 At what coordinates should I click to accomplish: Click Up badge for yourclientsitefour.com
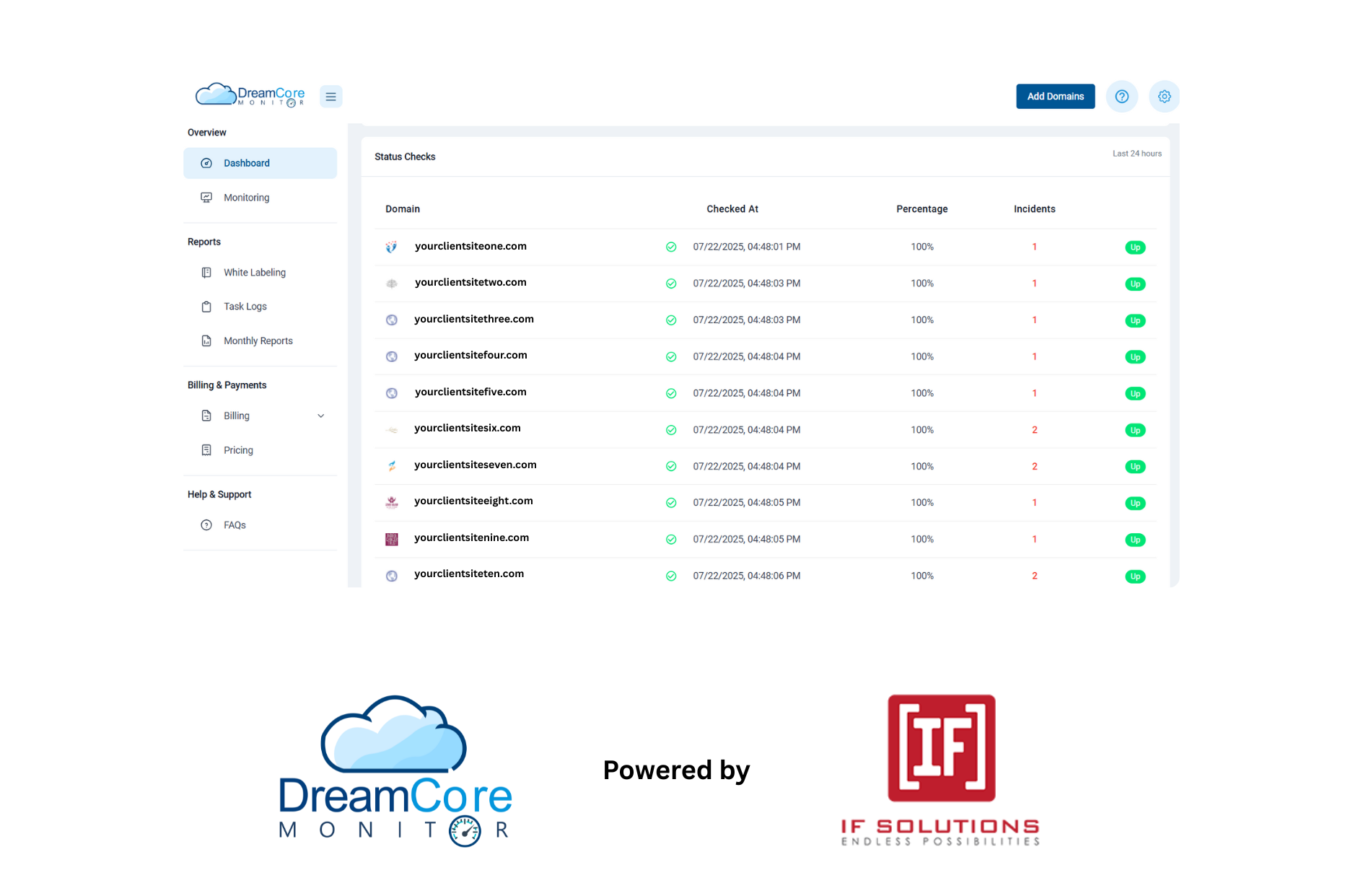coord(1135,357)
